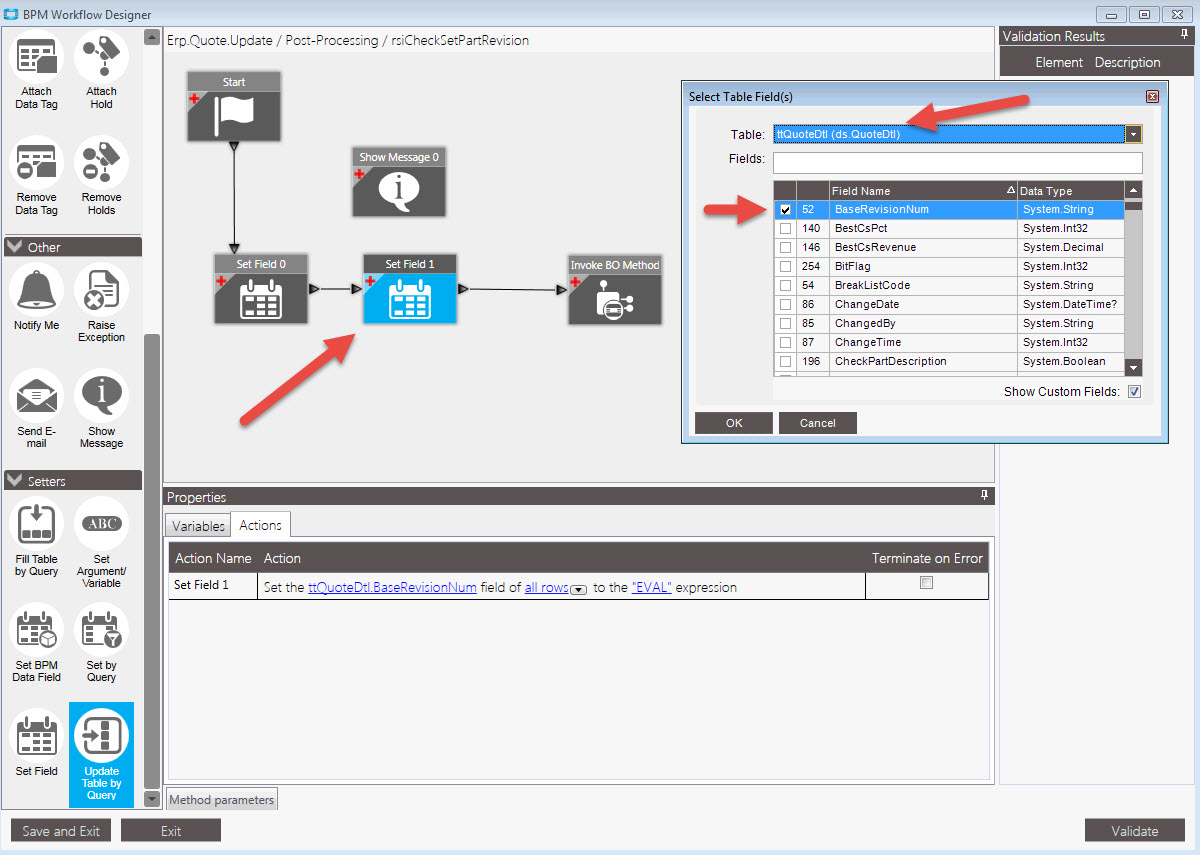Open the "EVAL" expression link
Screen dimensions: 1200x855
point(652,588)
